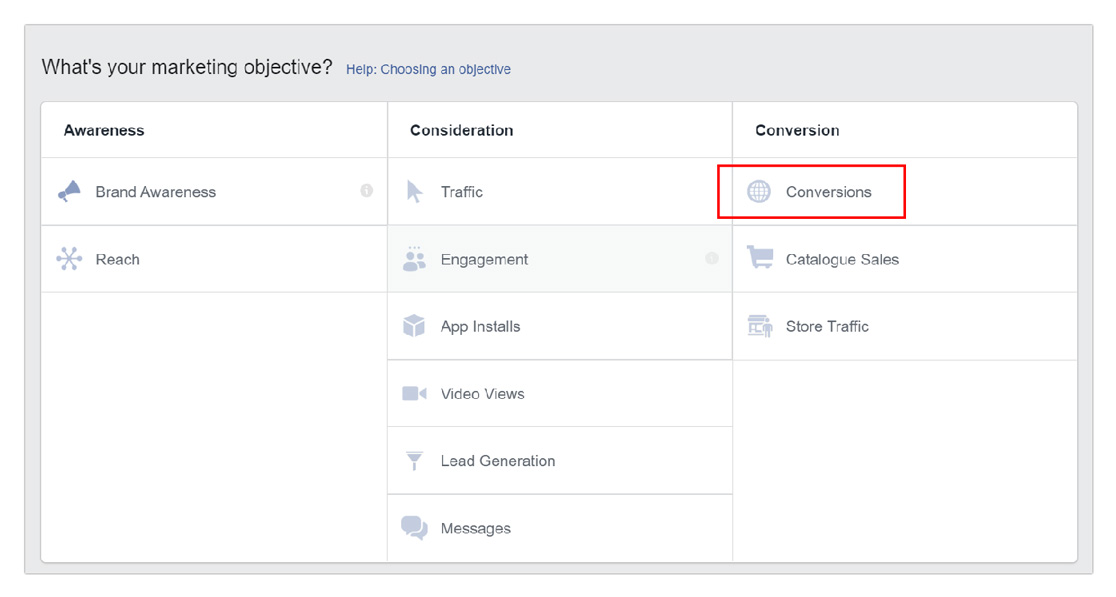This screenshot has height=597, width=1116.
Task: Click the Engagement people icon
Action: (x=414, y=258)
